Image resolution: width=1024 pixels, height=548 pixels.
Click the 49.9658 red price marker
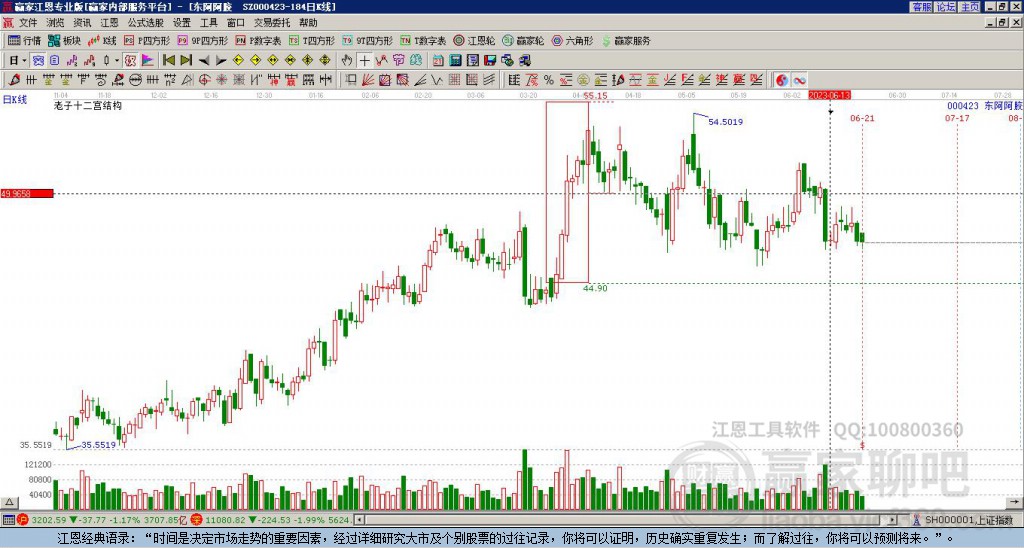pos(27,193)
